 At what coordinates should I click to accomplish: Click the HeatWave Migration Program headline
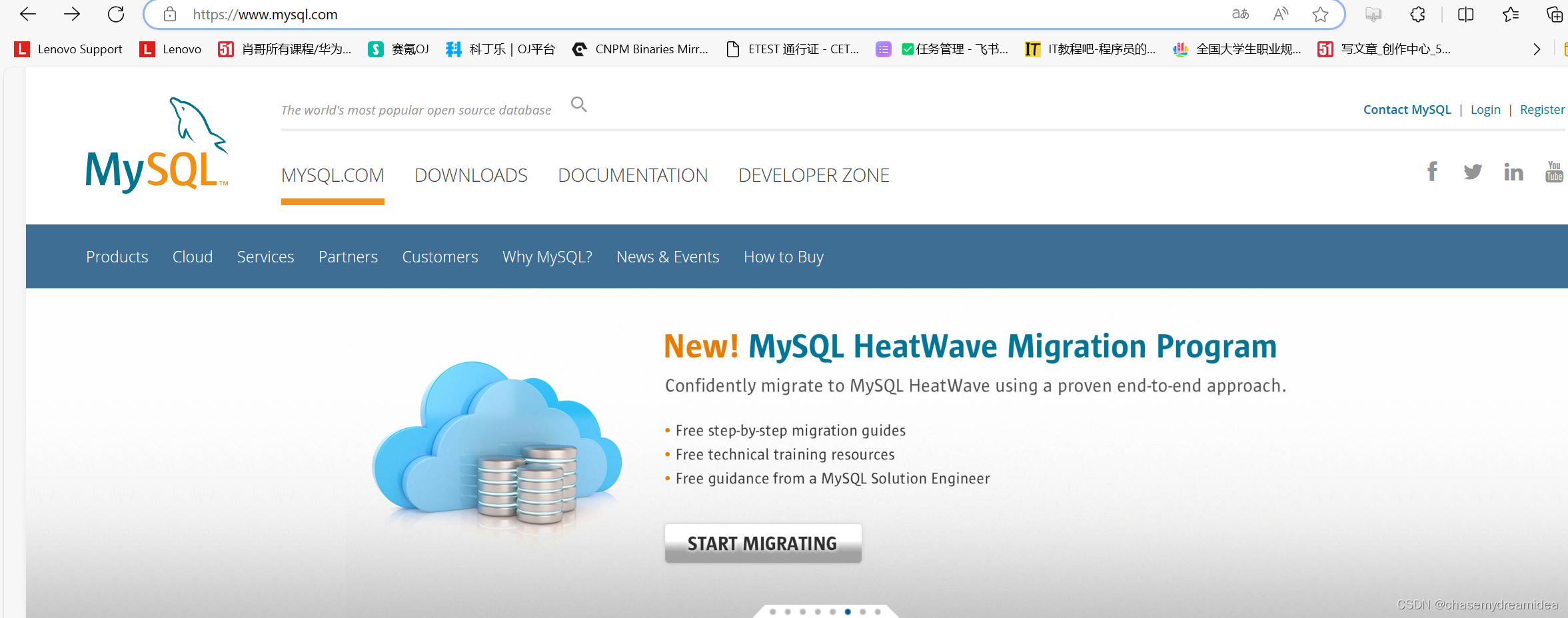coord(970,347)
